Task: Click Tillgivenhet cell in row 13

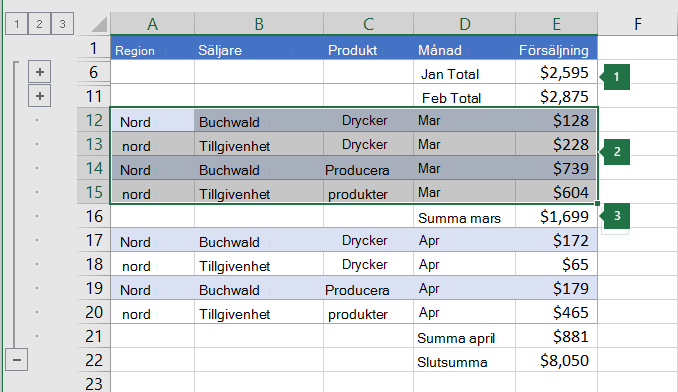Action: 259,144
